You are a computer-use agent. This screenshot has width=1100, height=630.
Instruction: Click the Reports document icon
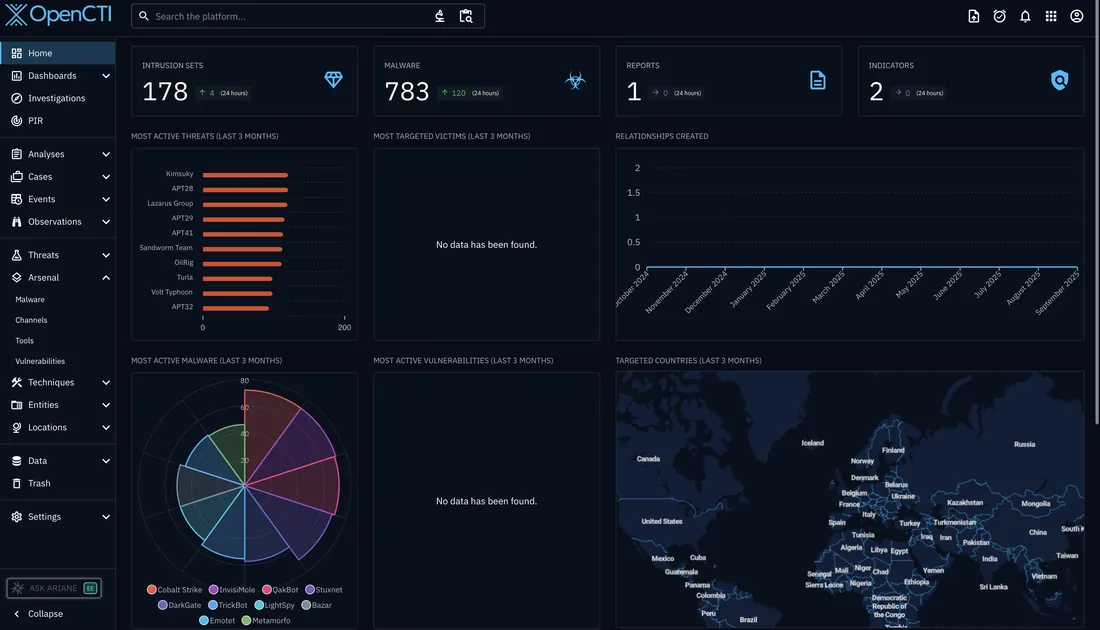[818, 80]
